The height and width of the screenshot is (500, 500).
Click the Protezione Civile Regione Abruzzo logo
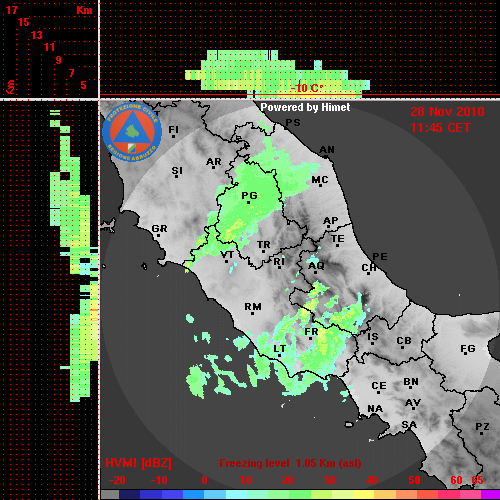point(132,132)
